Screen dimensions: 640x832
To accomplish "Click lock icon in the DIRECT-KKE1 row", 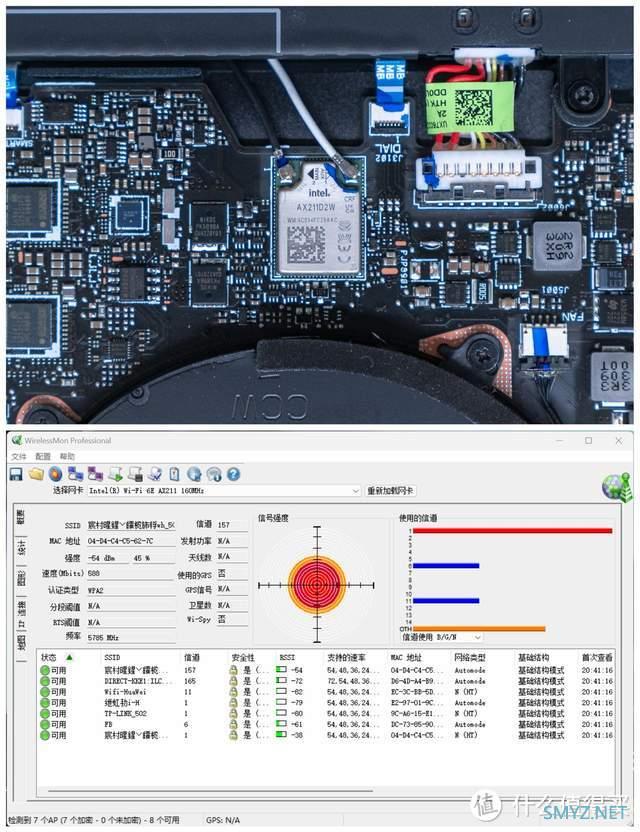I will pyautogui.click(x=233, y=681).
